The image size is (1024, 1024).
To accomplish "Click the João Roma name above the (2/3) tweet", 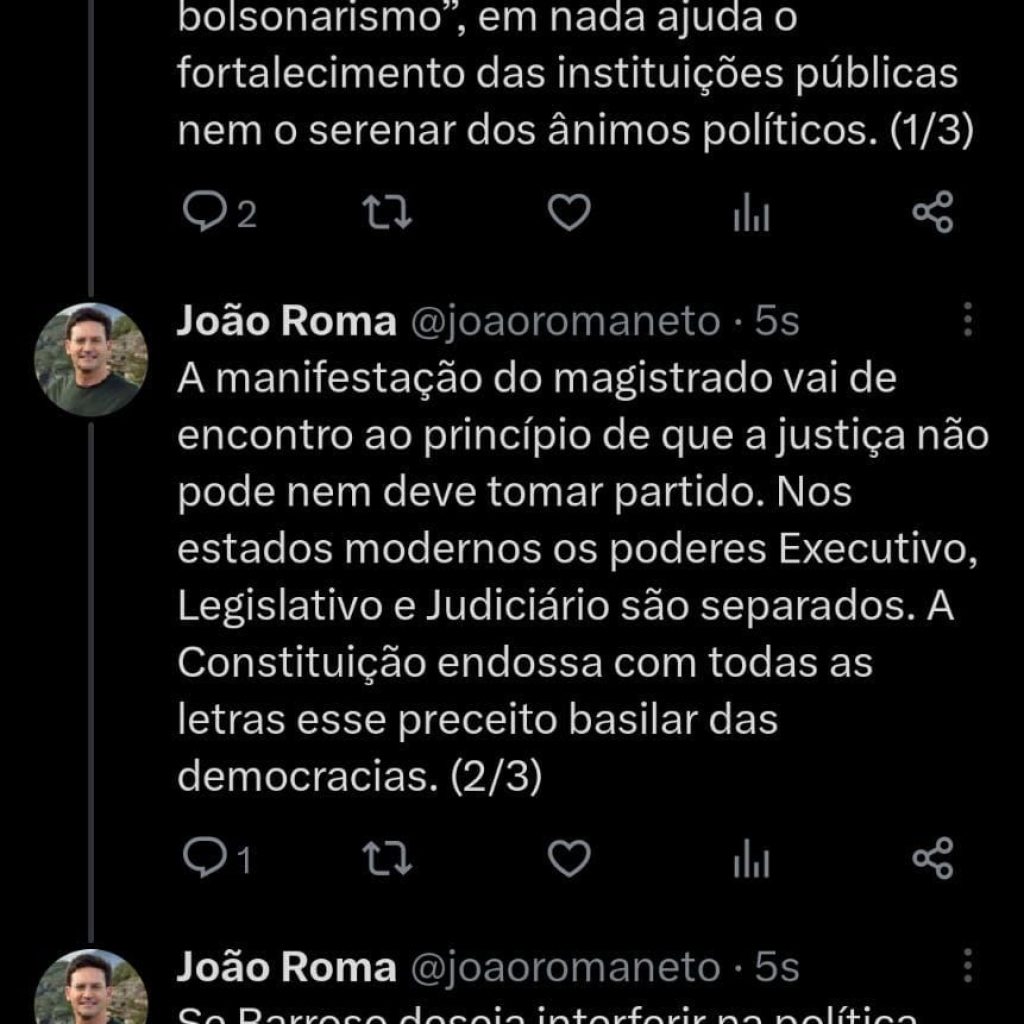I will [286, 321].
